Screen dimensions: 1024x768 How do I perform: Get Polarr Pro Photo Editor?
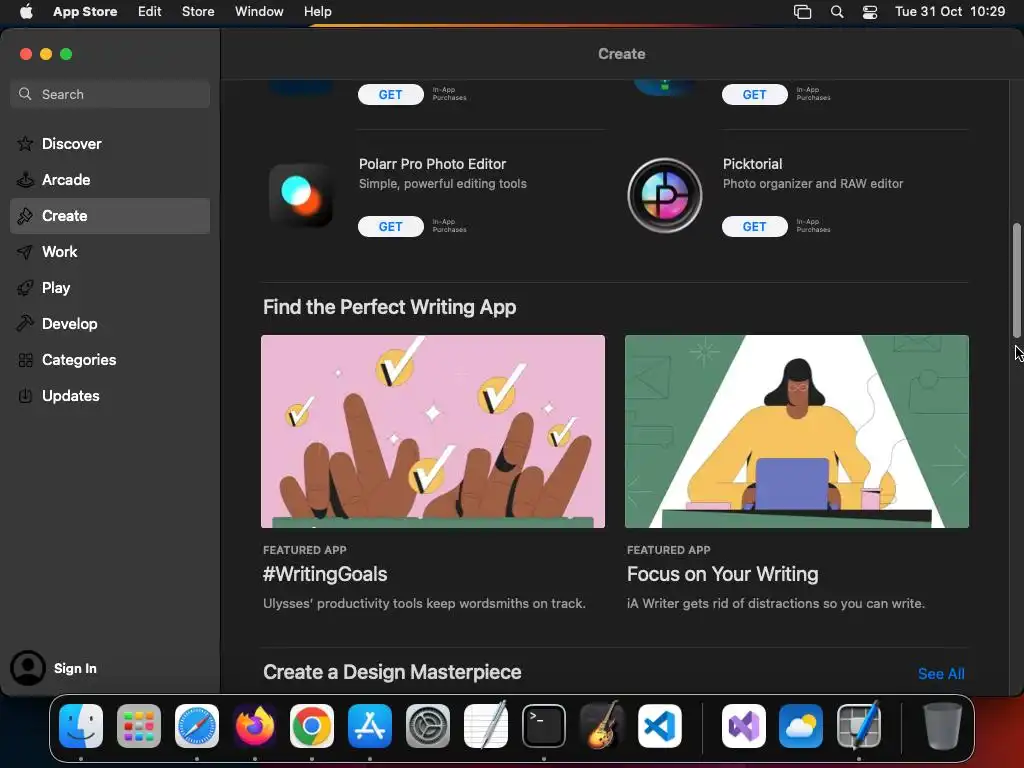[x=391, y=227]
